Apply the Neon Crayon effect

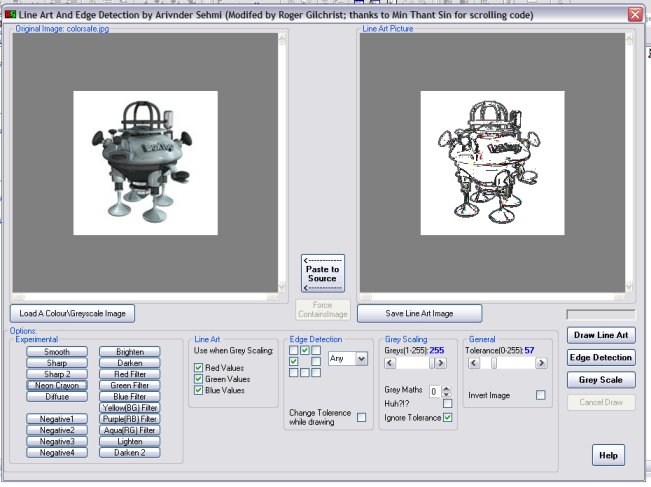click(57, 385)
